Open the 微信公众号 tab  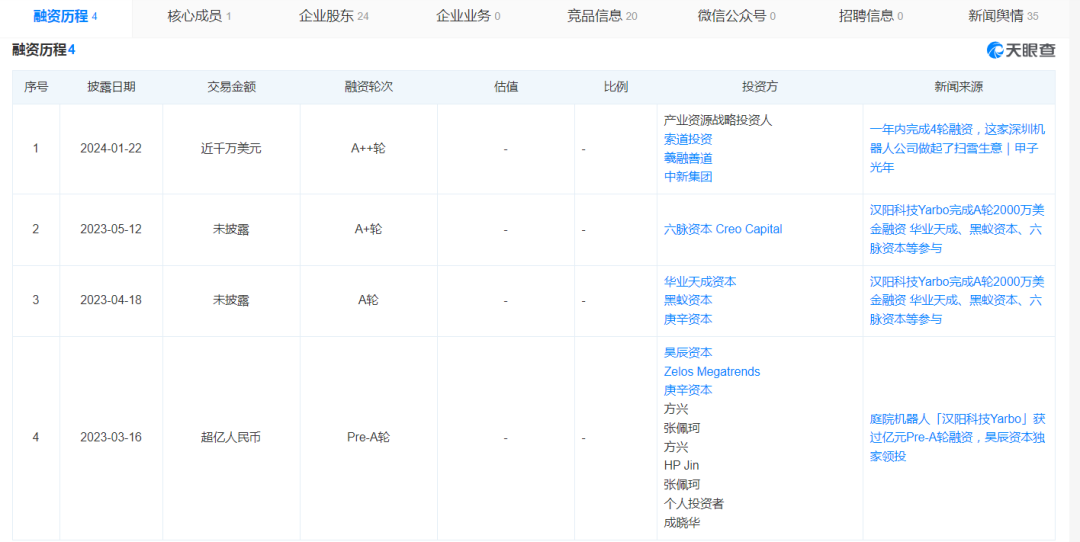(736, 16)
